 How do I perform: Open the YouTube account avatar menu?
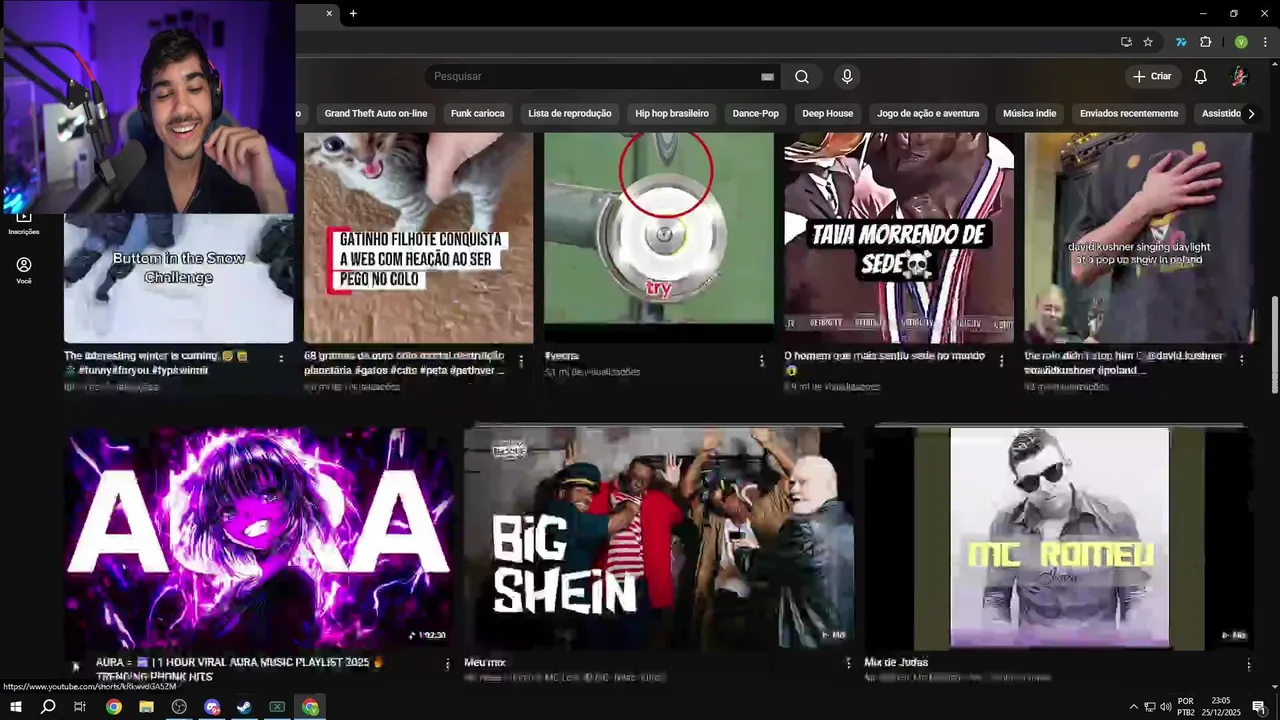[x=1239, y=77]
